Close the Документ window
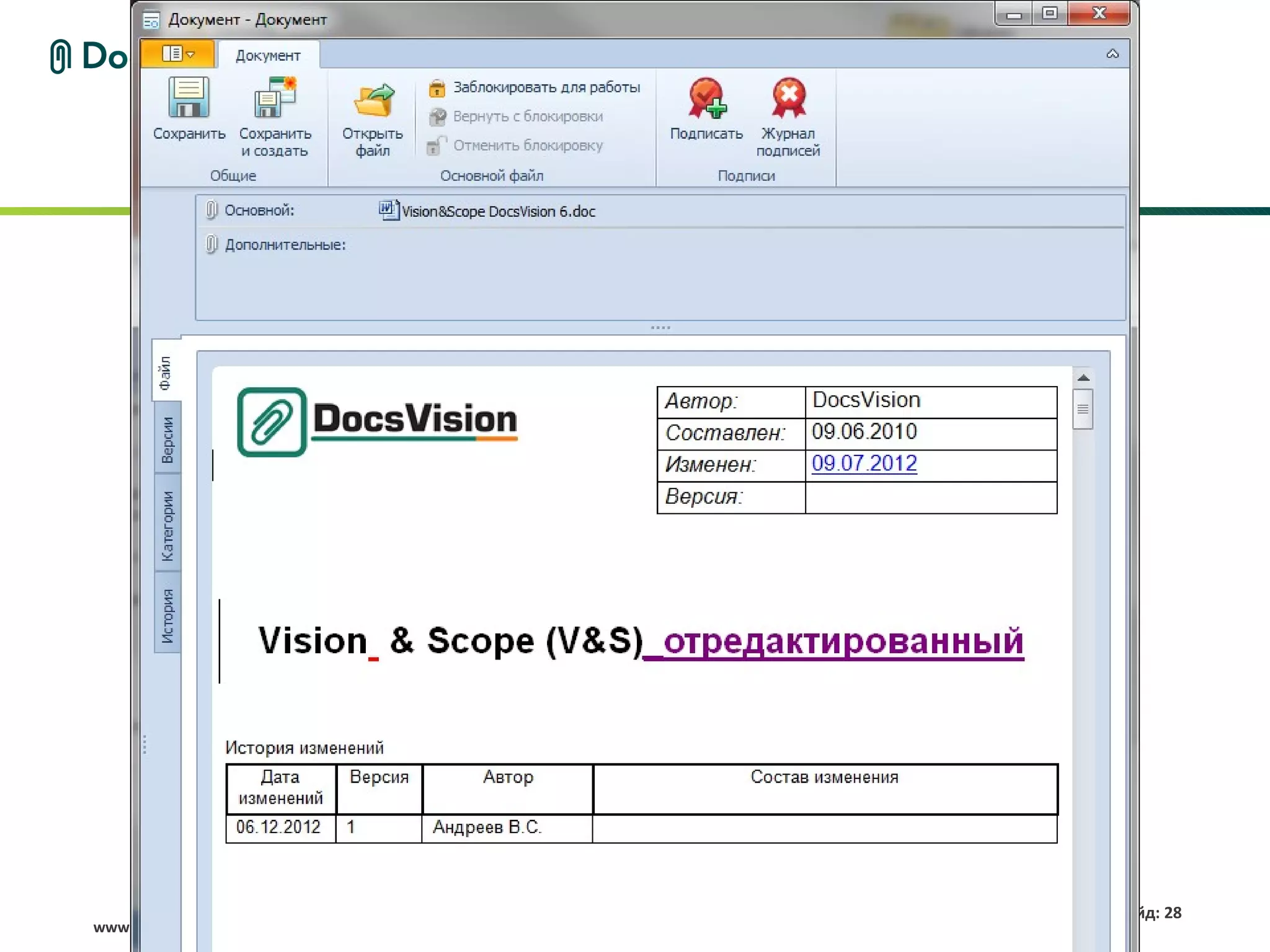The height and width of the screenshot is (952, 1270). [1099, 14]
